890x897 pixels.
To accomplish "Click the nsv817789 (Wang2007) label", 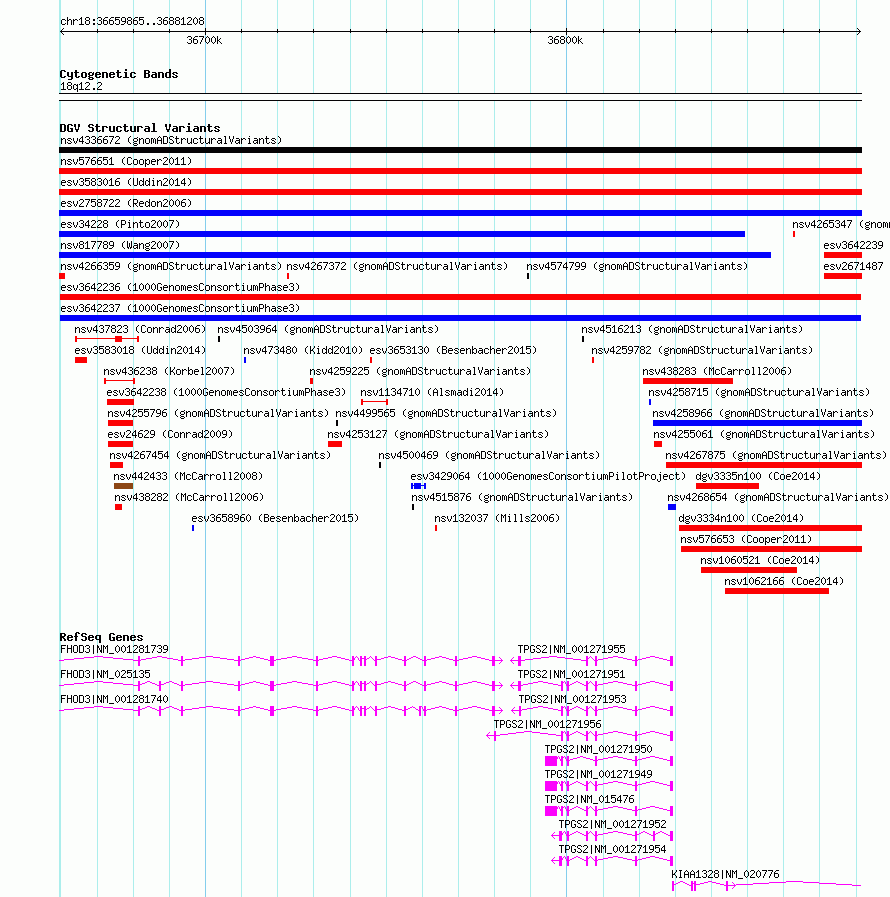I will pyautogui.click(x=120, y=245).
